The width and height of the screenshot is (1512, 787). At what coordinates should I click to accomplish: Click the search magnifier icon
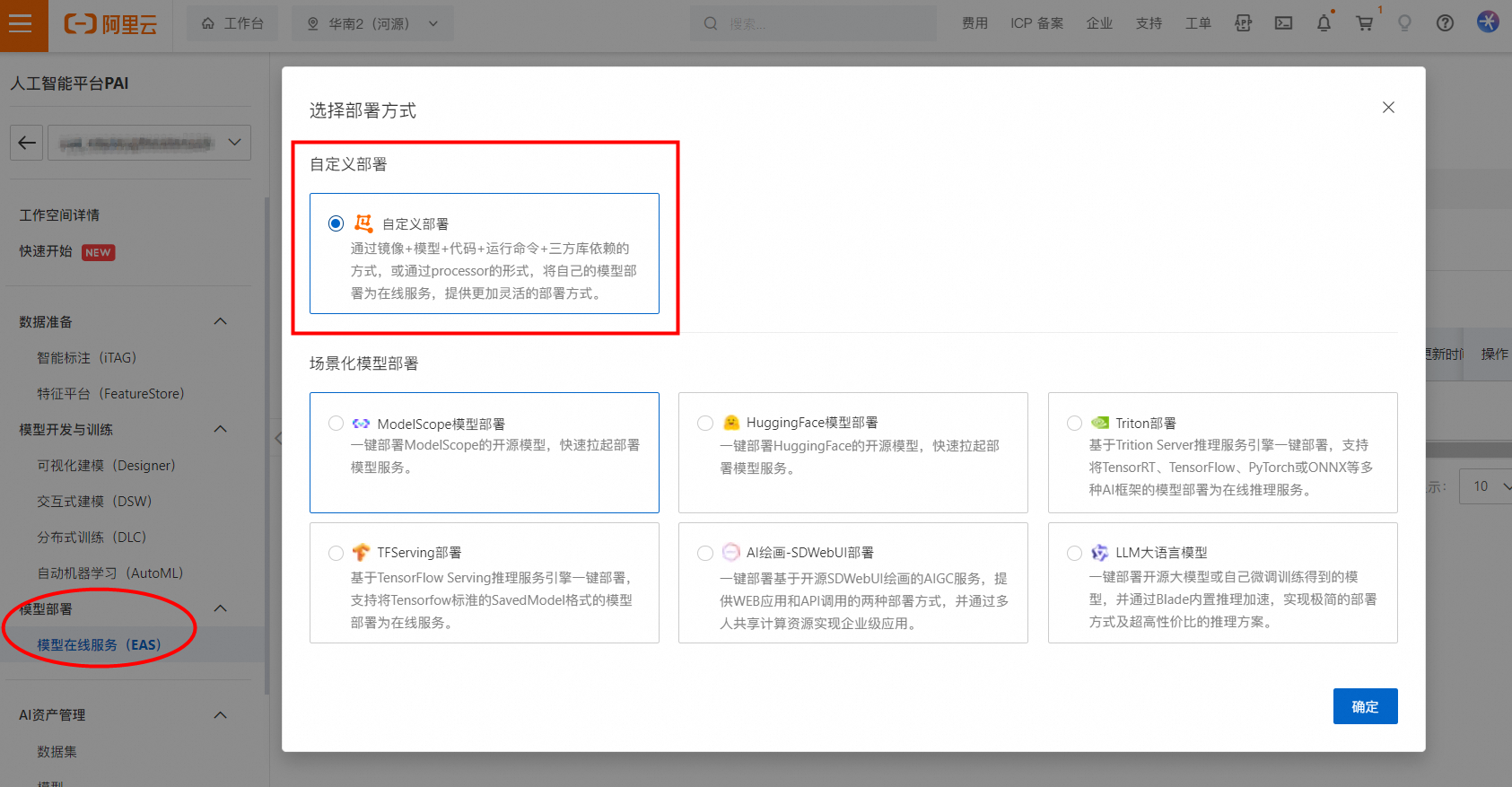pyautogui.click(x=711, y=23)
